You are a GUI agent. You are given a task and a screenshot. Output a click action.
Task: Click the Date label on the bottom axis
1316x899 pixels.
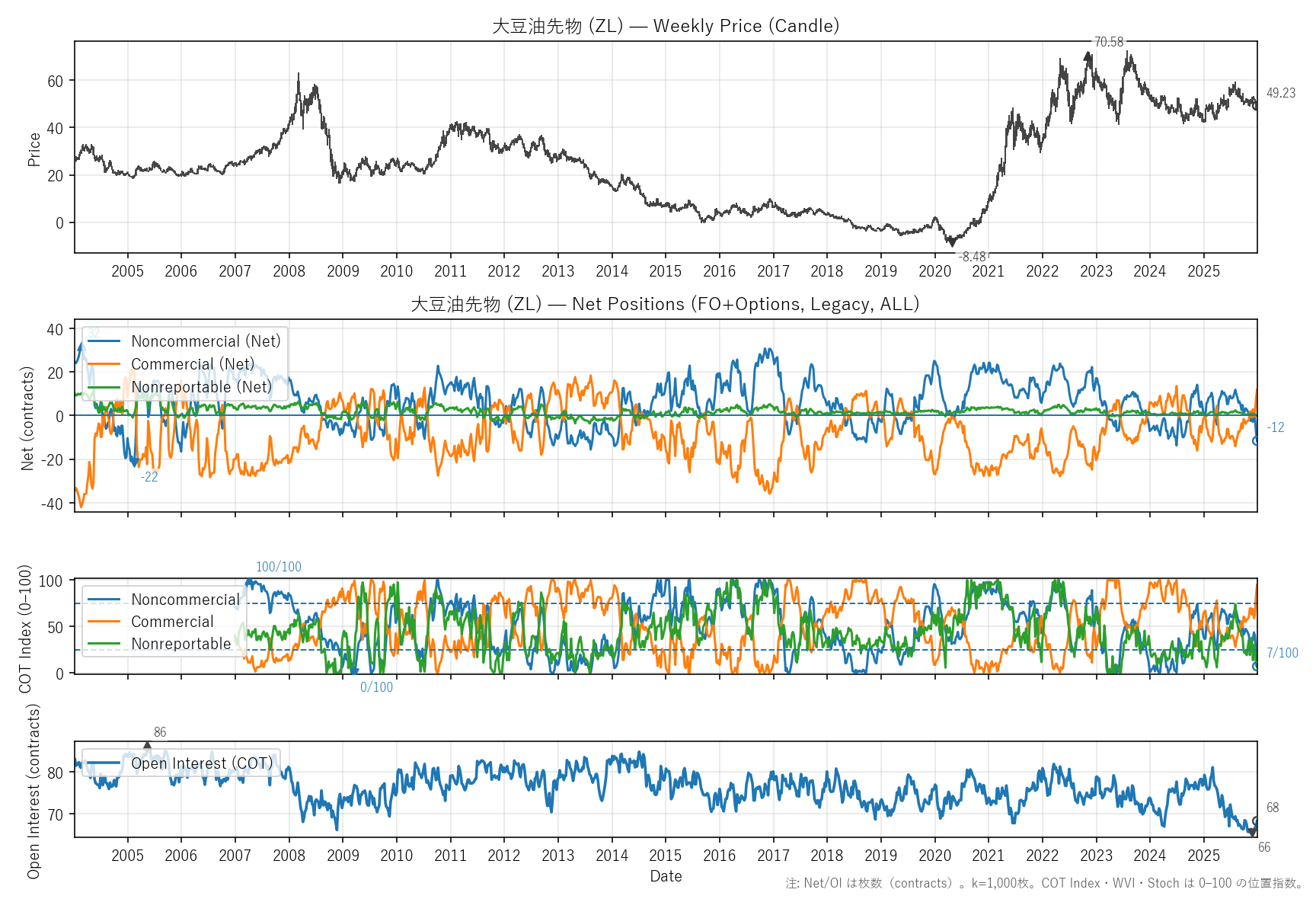click(666, 876)
